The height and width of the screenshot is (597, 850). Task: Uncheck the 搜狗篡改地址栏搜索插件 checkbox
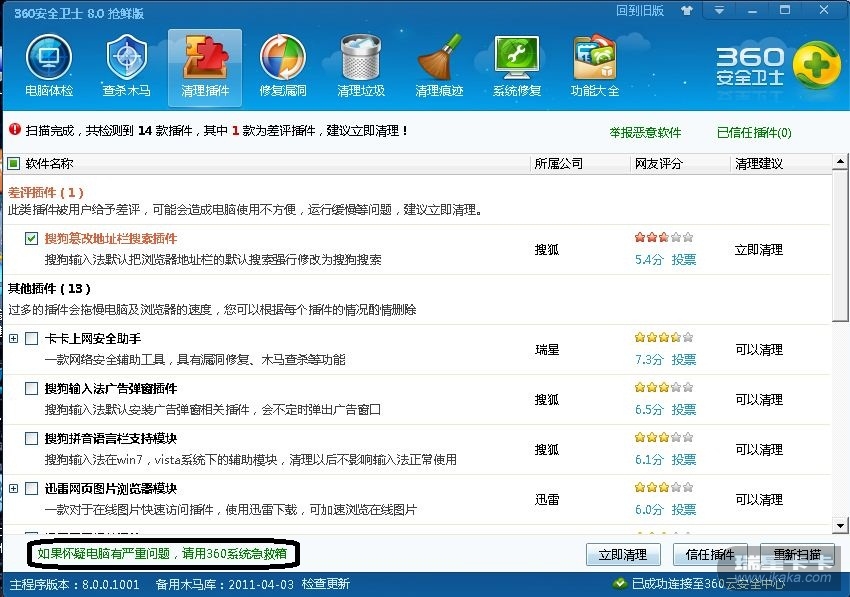pos(31,238)
